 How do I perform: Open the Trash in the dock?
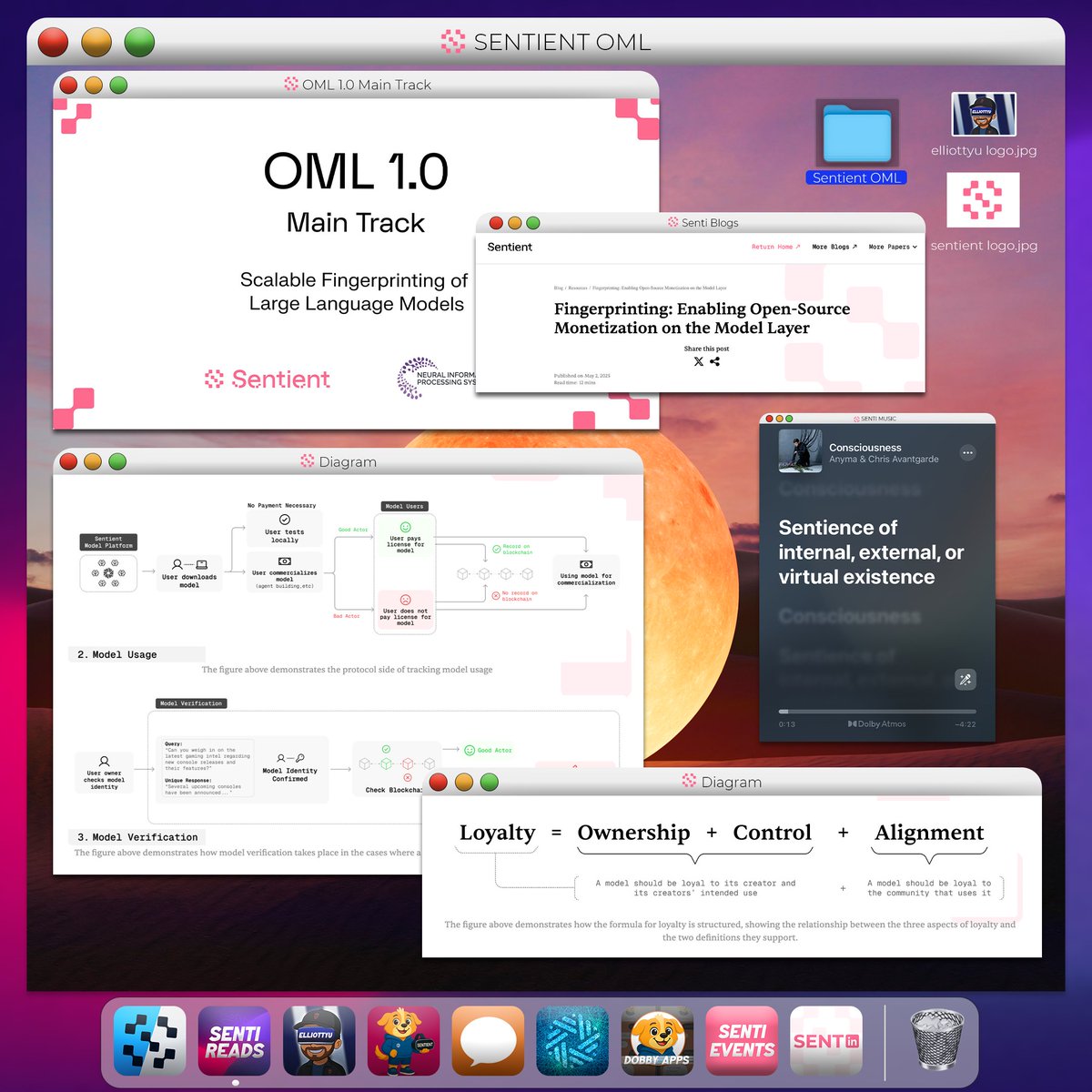point(937,1039)
